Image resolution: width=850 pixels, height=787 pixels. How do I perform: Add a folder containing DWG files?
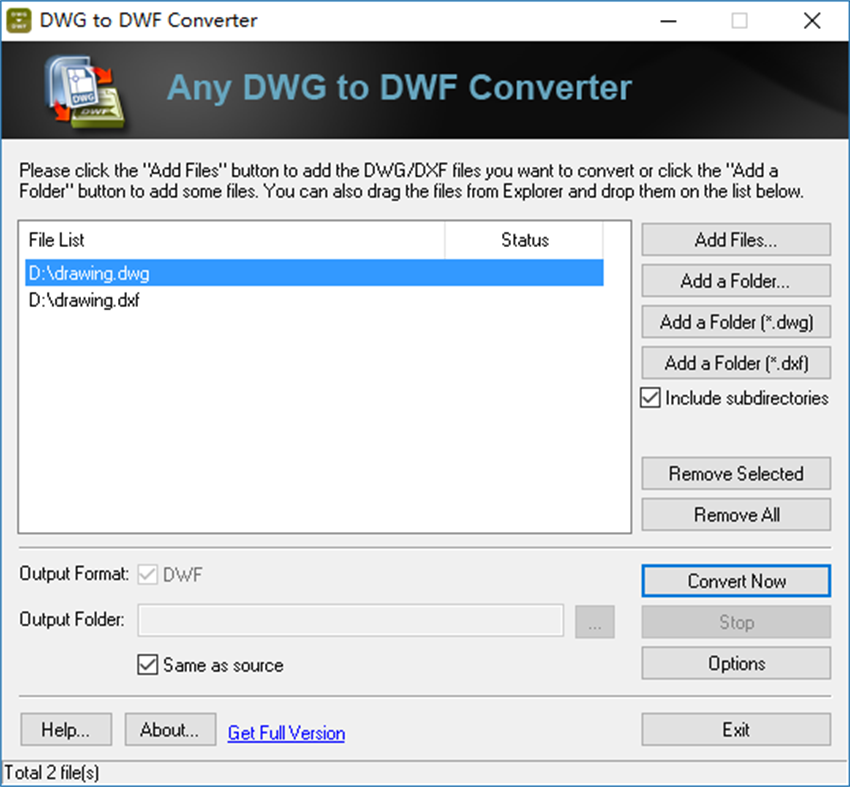point(735,322)
